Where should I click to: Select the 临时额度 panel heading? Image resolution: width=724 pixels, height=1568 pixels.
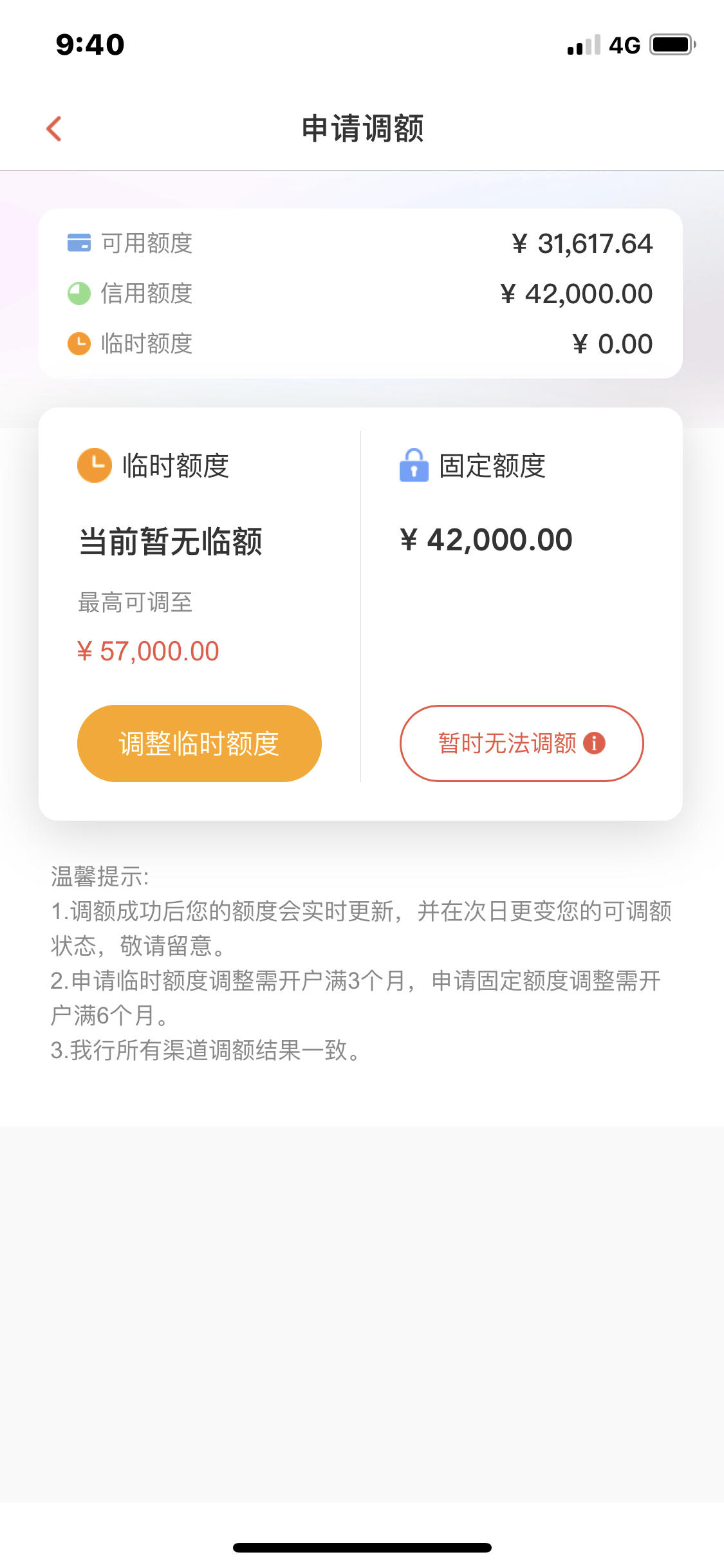point(176,465)
